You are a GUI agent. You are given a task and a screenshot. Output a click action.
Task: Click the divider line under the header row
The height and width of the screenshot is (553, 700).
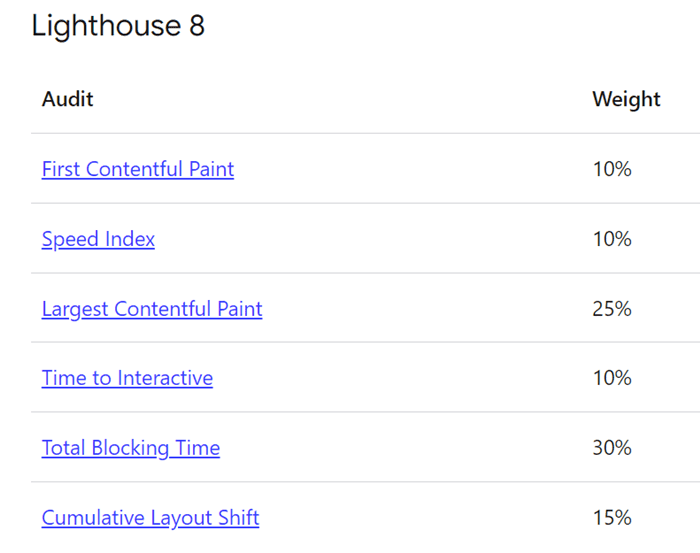365,133
